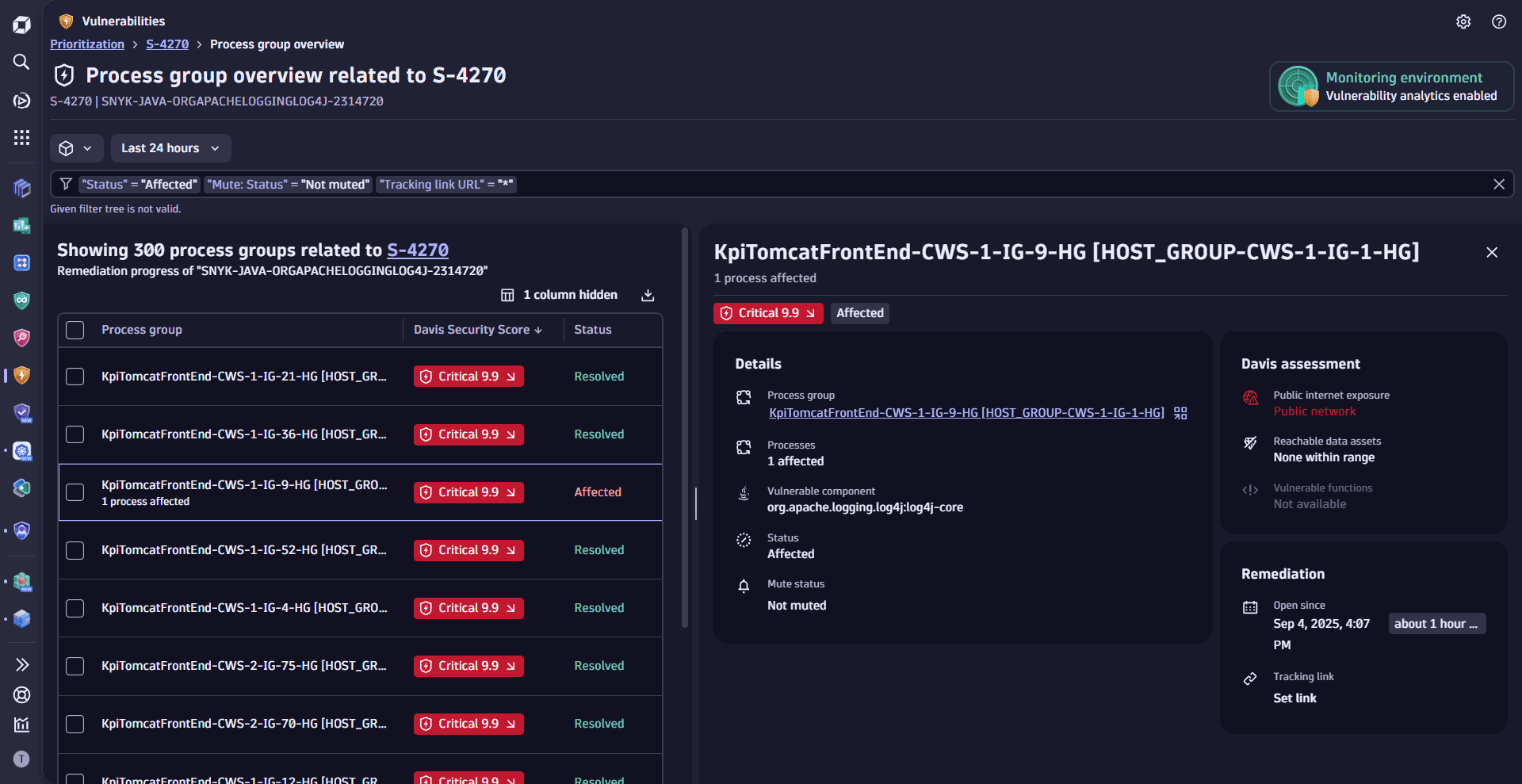Click the Status column header
This screenshot has width=1522, height=784.
click(x=593, y=330)
